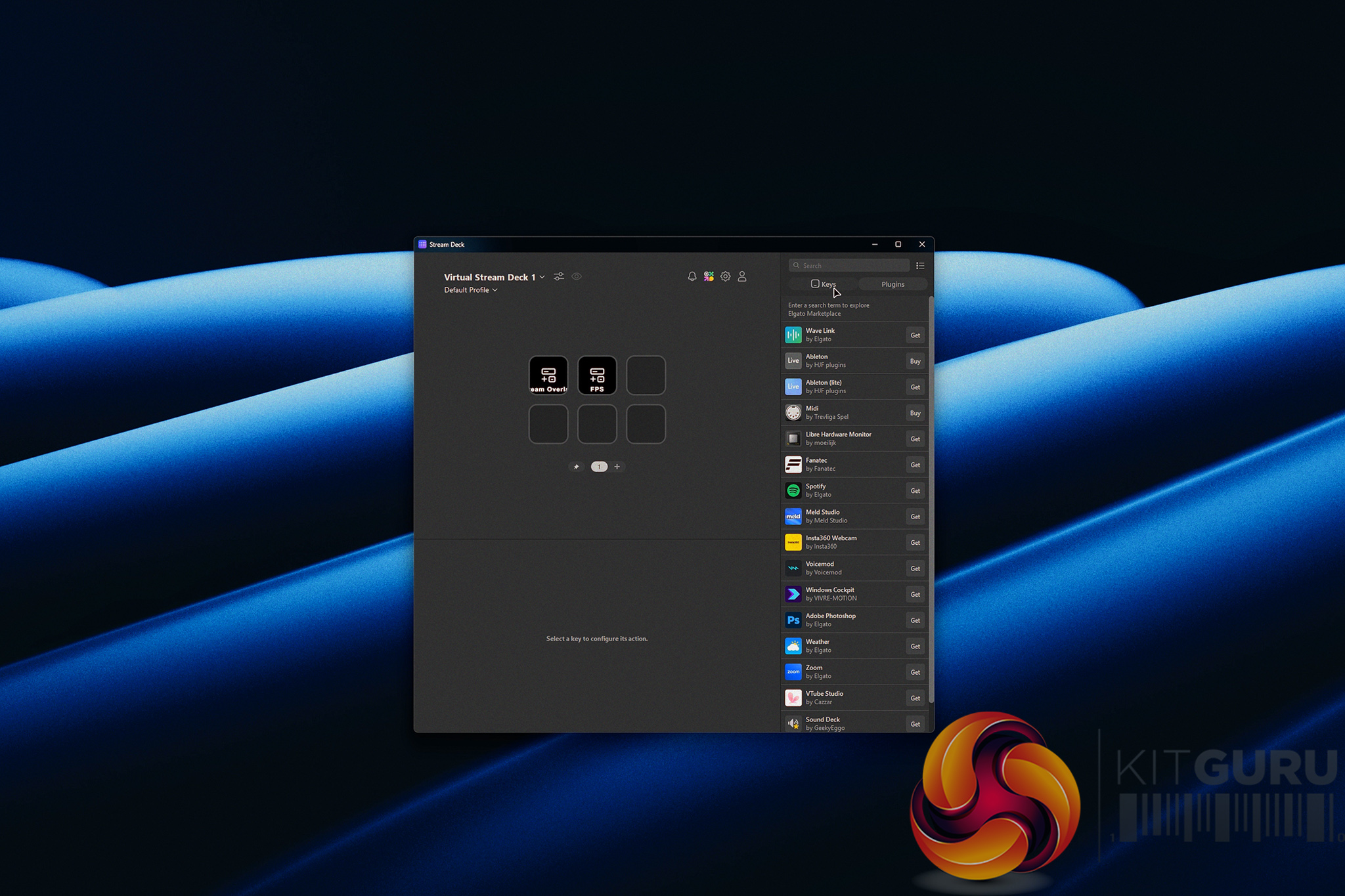Click the VTube Studio icon
This screenshot has width=1345, height=896.
pyautogui.click(x=793, y=698)
